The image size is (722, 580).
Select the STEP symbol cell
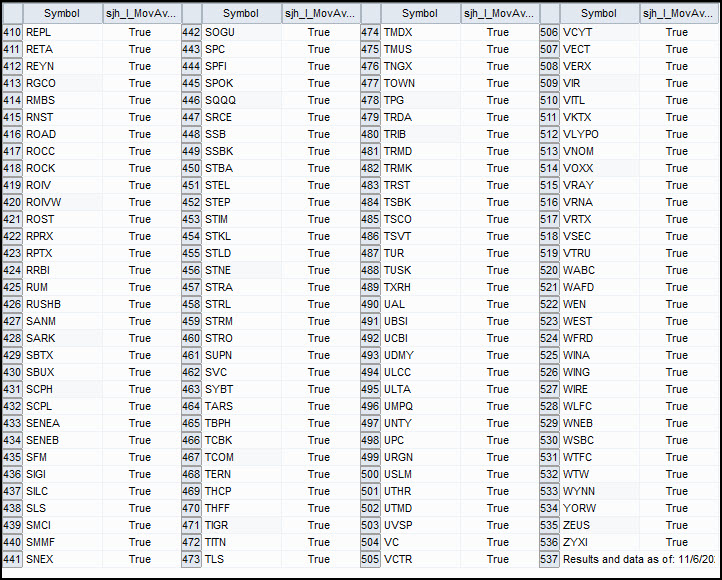[242, 203]
